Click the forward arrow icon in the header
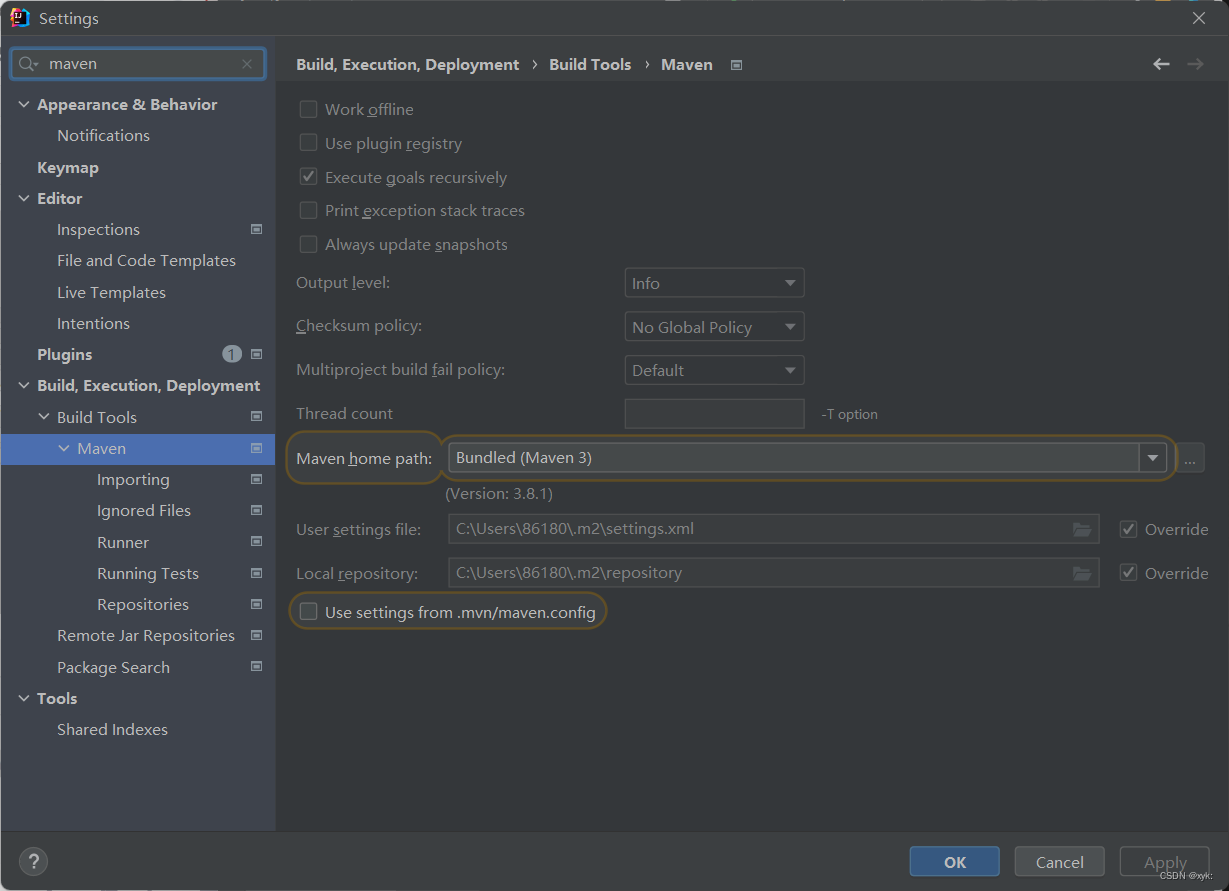Viewport: 1229px width, 891px height. [1195, 64]
